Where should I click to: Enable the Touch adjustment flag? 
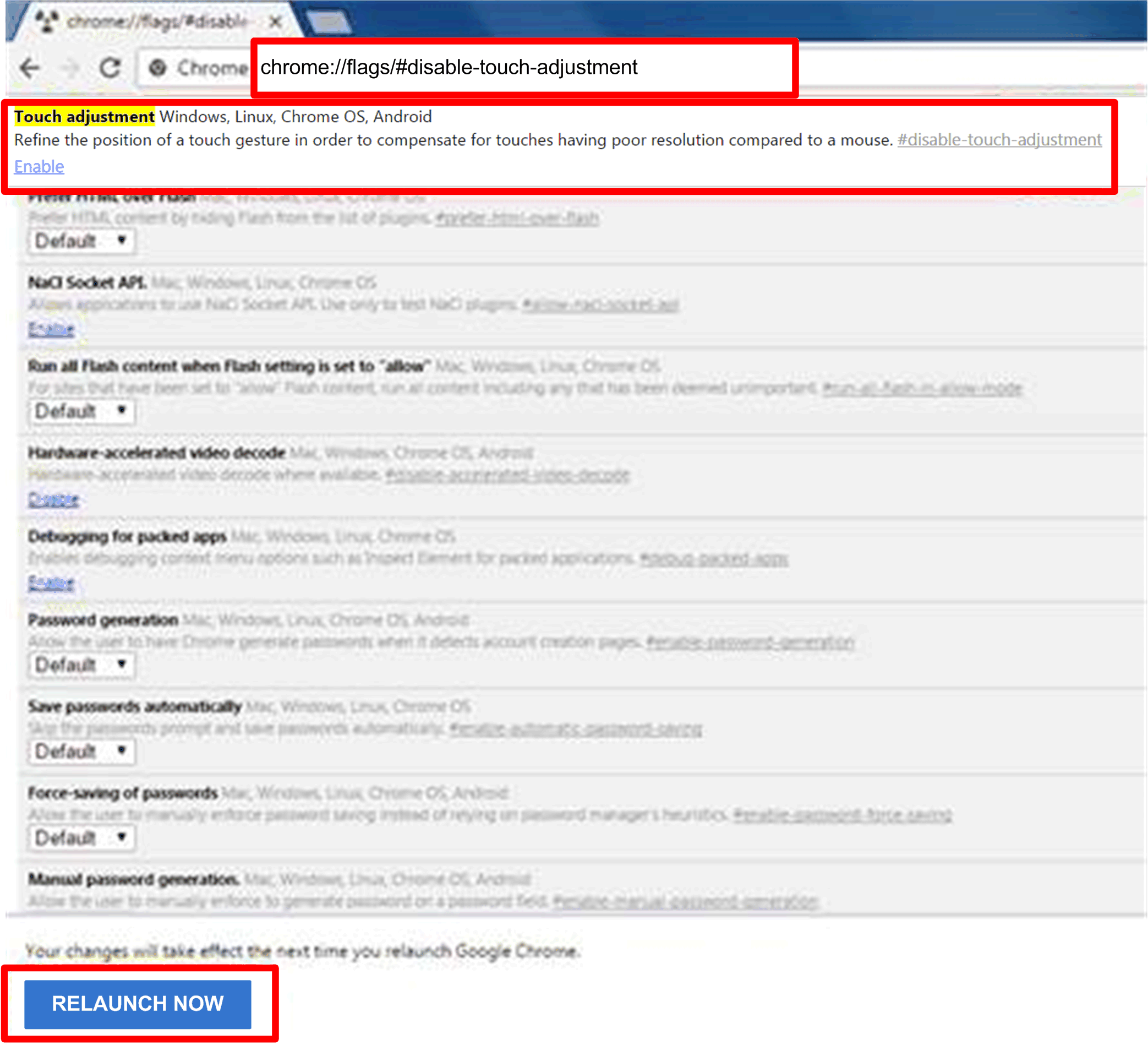39,166
